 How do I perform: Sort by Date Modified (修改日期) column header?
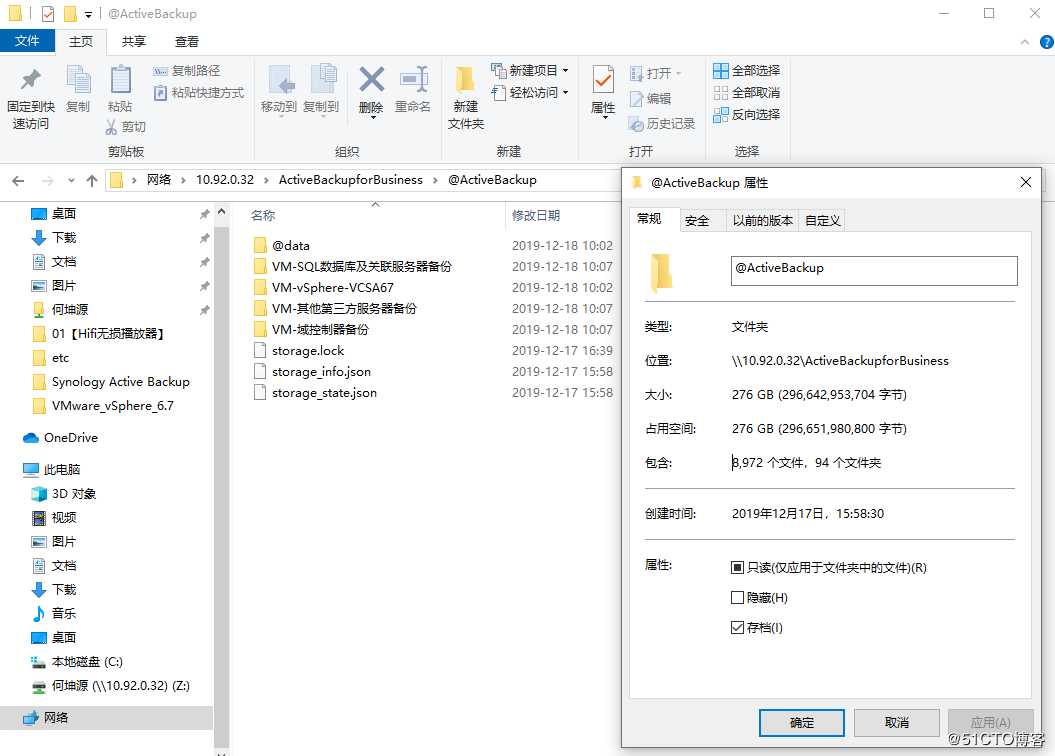[536, 215]
